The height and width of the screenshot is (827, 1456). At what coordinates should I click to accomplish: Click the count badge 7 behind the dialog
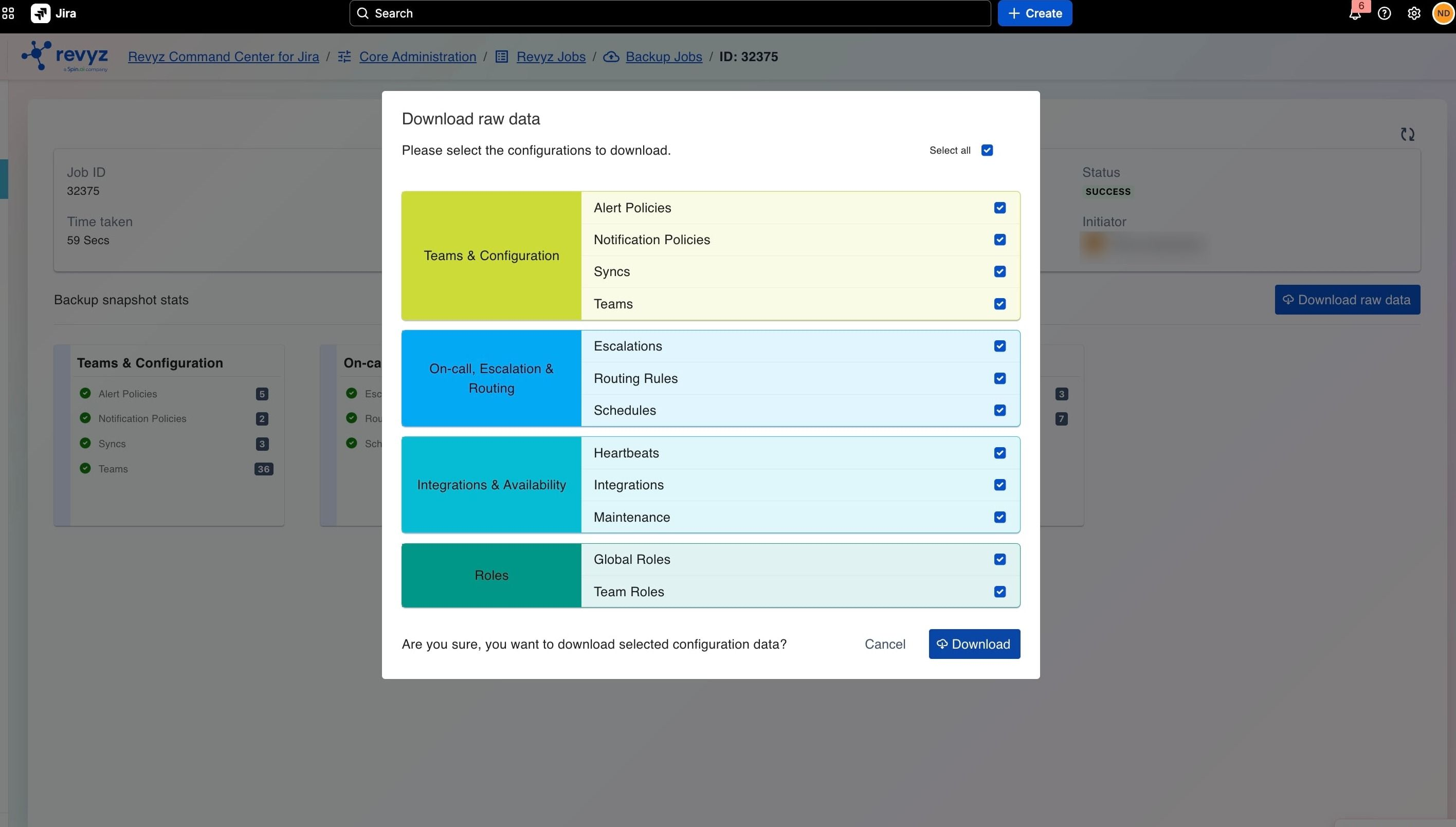click(1061, 418)
